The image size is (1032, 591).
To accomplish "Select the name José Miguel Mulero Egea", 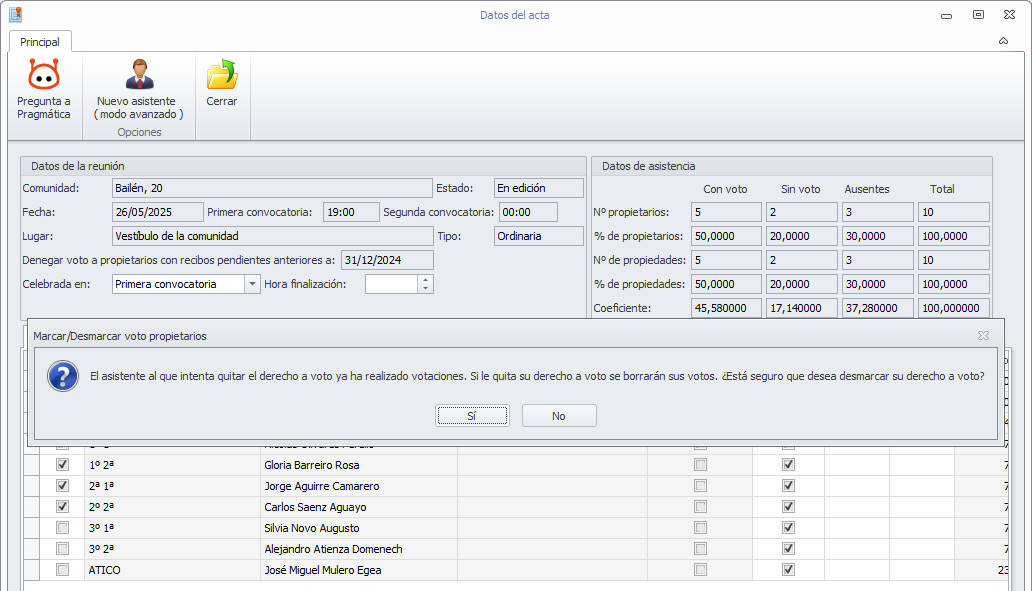I will click(x=322, y=571).
